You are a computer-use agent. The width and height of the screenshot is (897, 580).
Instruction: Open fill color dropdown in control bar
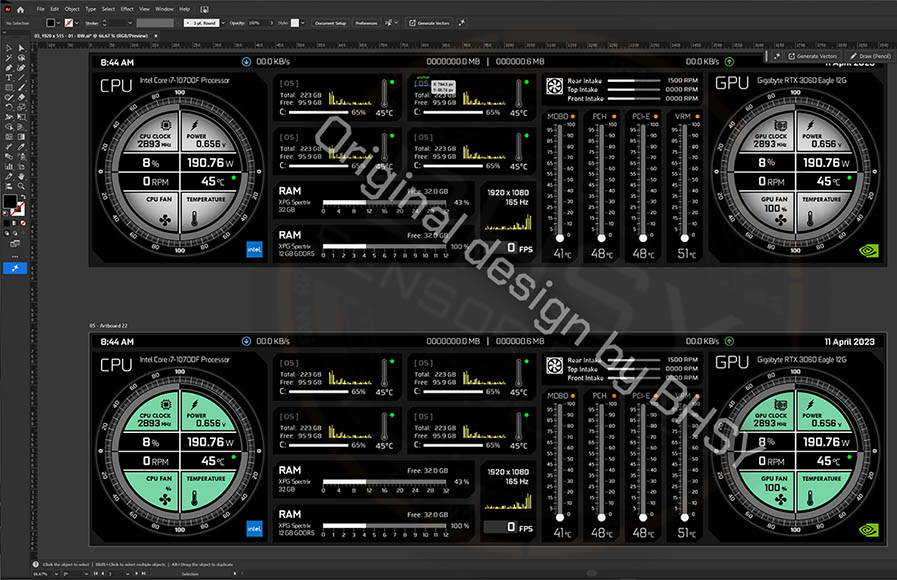coord(58,23)
